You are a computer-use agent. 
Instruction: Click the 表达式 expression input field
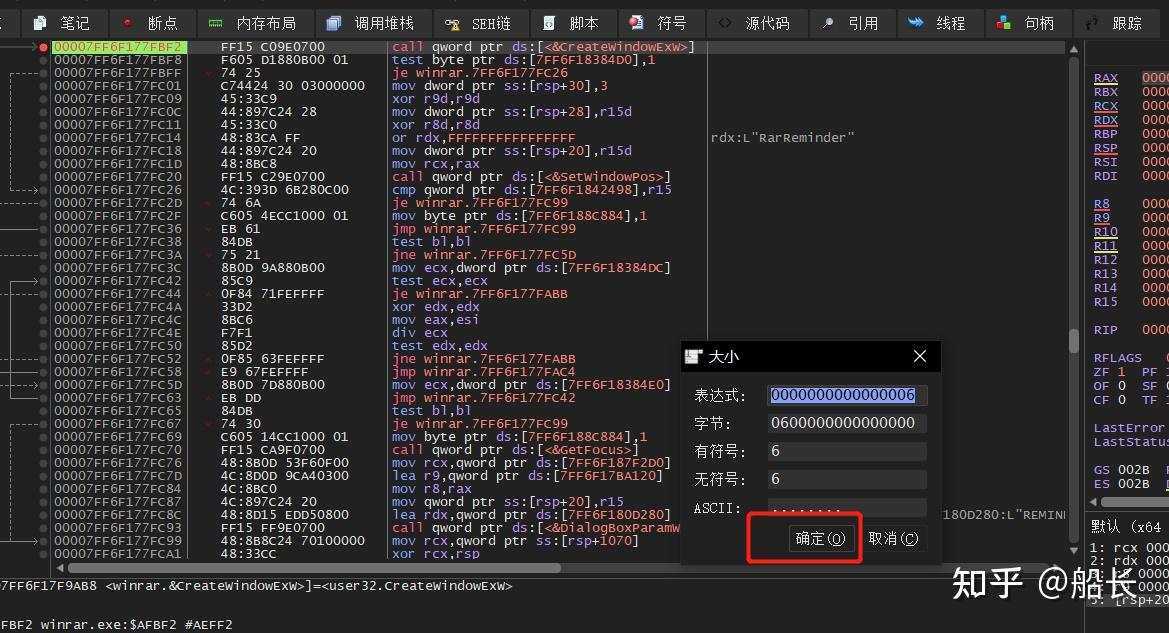[847, 395]
